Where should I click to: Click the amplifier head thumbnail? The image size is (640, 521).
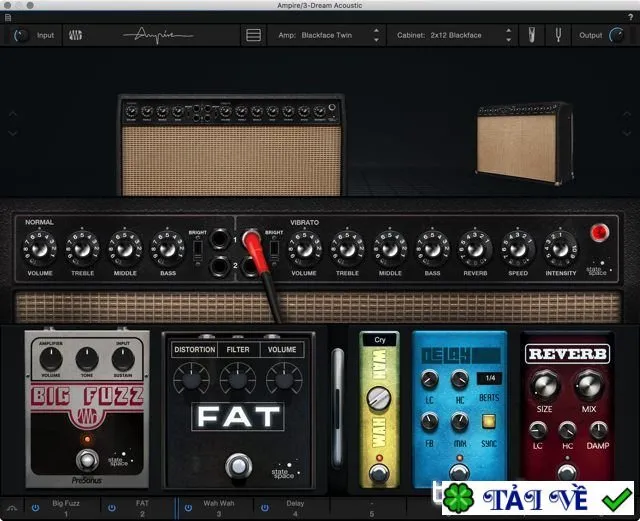pyautogui.click(x=231, y=145)
